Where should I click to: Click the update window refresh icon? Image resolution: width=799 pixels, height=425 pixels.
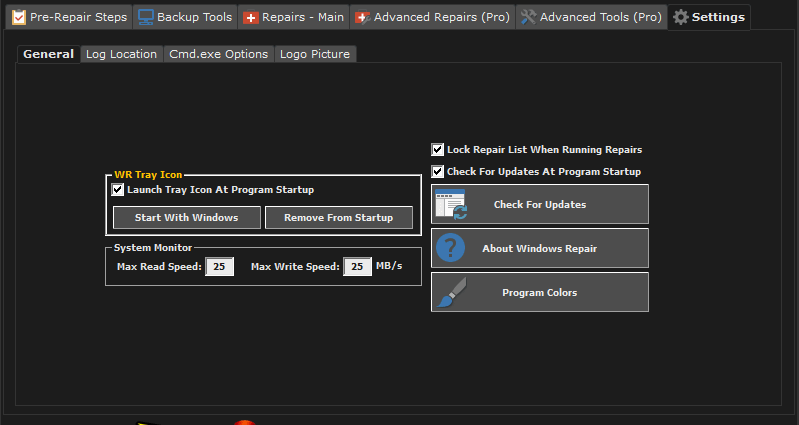[x=450, y=204]
